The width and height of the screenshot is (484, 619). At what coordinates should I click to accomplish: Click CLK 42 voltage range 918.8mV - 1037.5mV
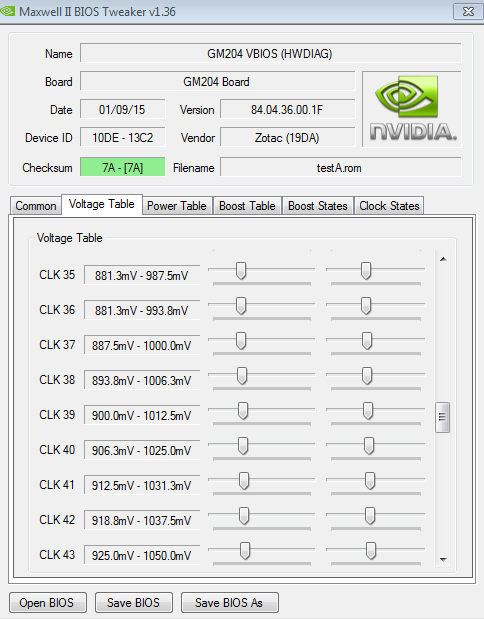click(x=142, y=520)
